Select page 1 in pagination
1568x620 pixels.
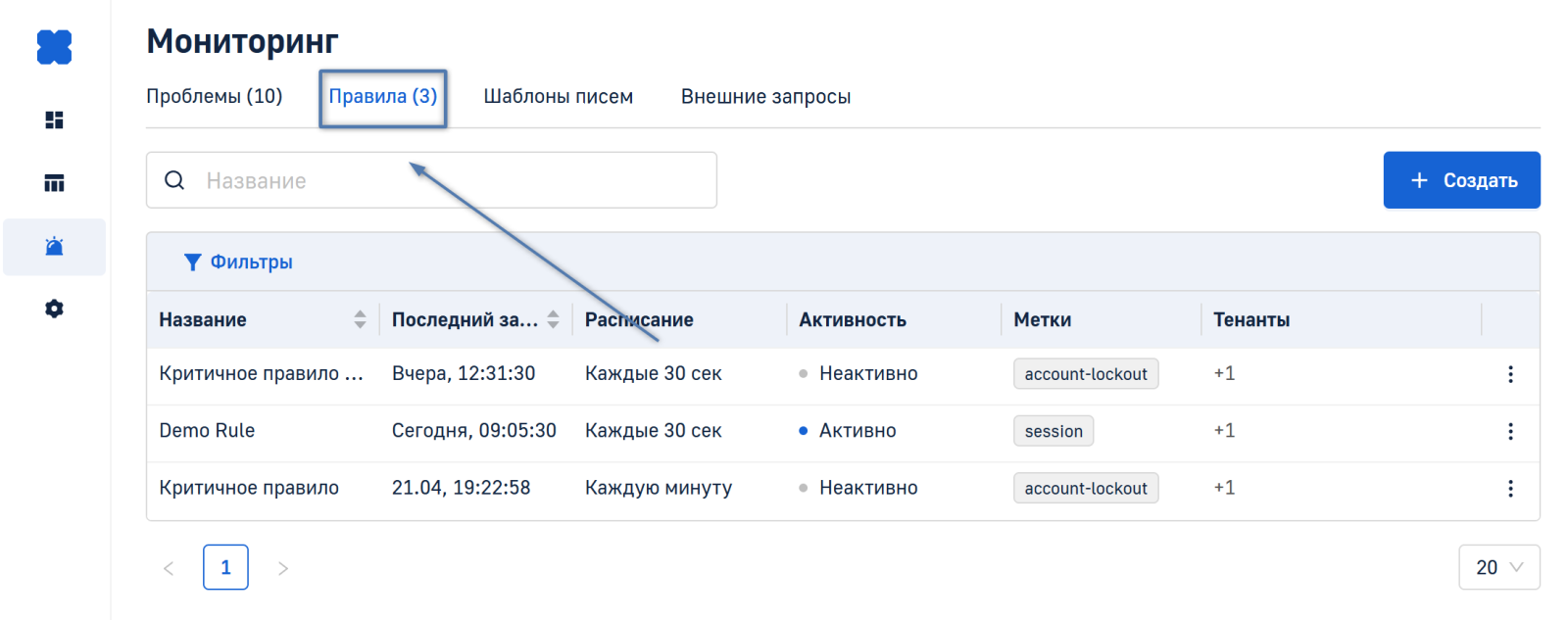click(x=225, y=567)
